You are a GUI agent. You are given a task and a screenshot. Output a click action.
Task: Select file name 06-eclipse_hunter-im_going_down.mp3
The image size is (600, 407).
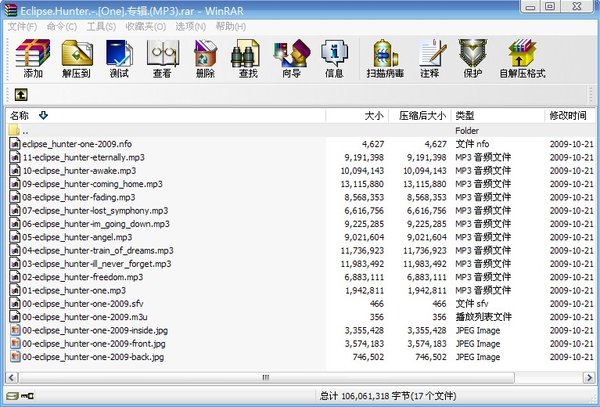pyautogui.click(x=96, y=224)
